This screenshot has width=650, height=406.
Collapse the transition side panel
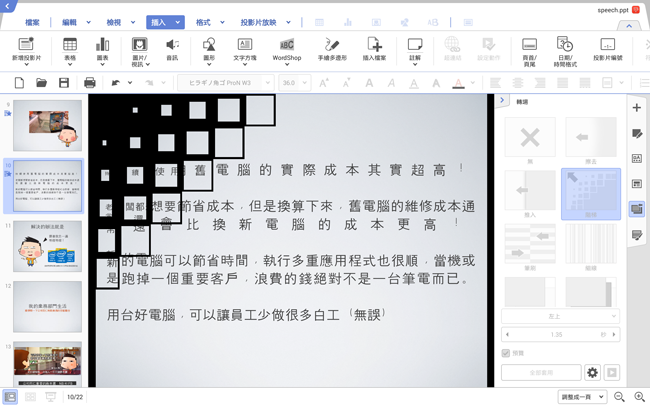[502, 100]
